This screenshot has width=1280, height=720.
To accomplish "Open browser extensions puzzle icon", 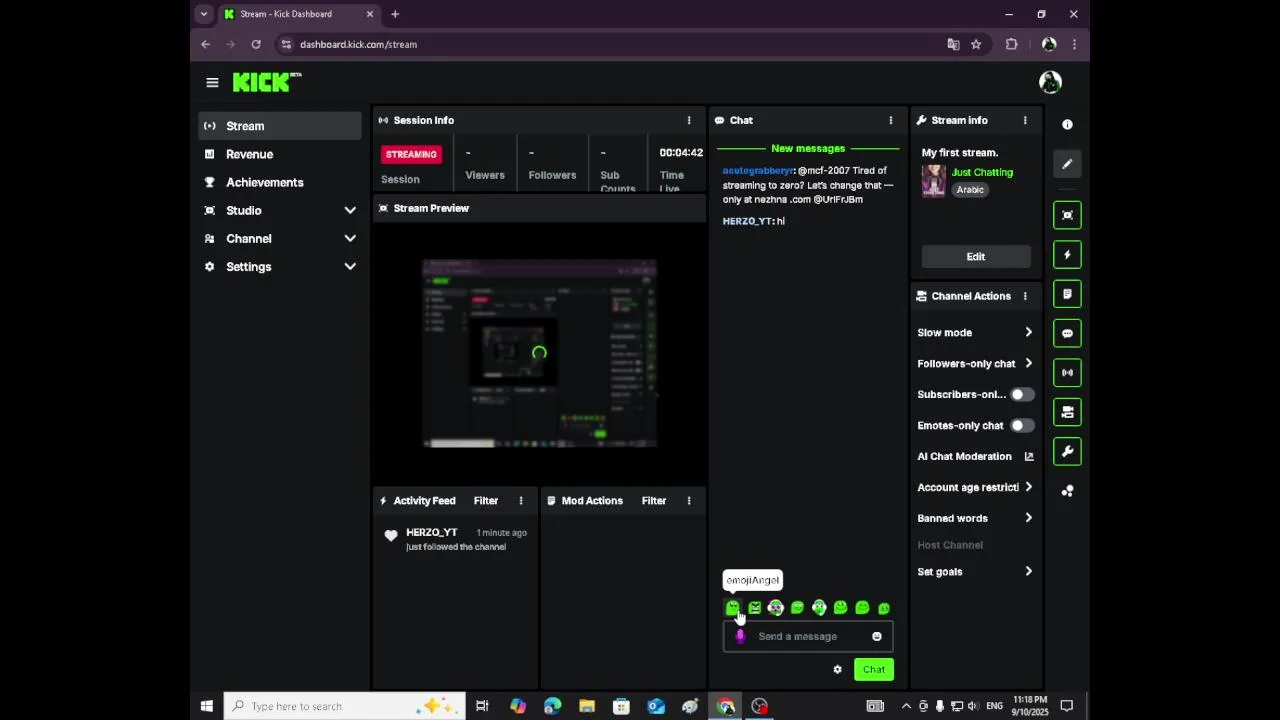I will pos(1012,44).
